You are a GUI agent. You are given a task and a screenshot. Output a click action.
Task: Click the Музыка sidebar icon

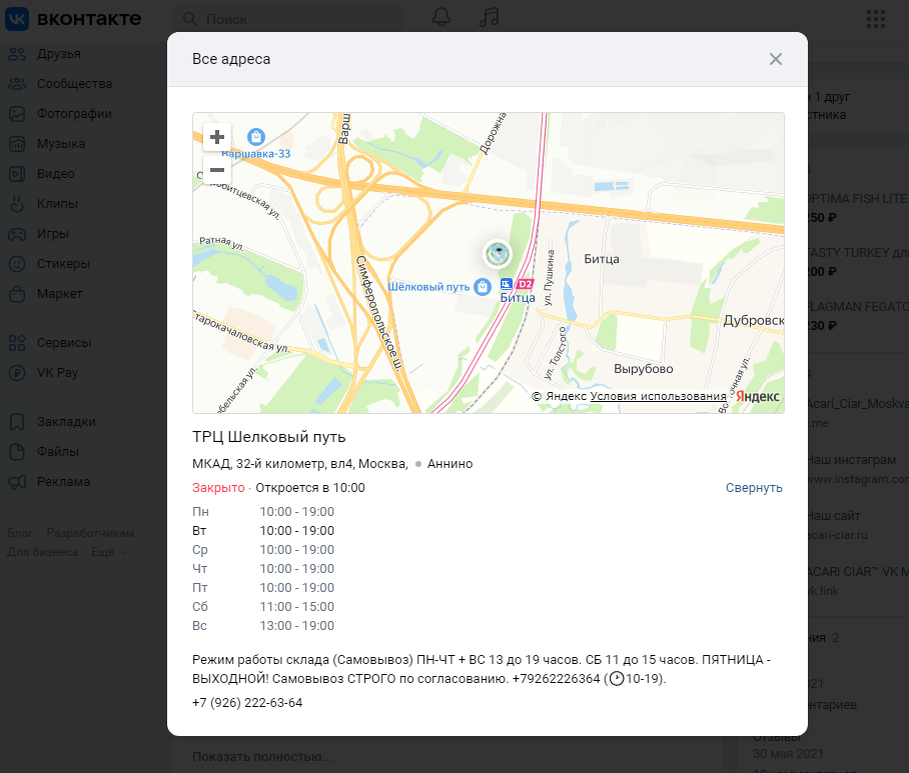(x=17, y=144)
